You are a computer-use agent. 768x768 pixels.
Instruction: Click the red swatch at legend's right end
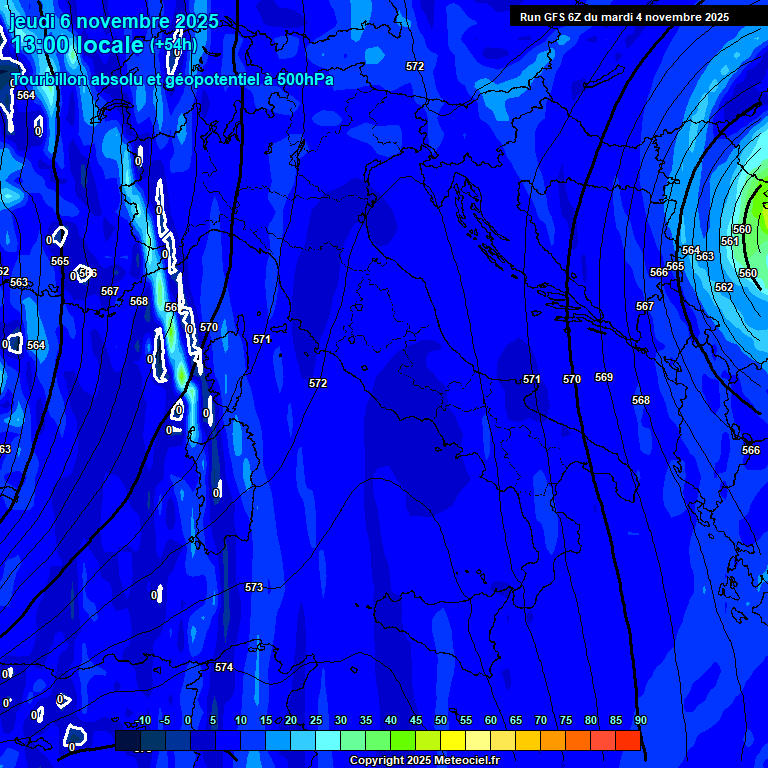[x=628, y=741]
